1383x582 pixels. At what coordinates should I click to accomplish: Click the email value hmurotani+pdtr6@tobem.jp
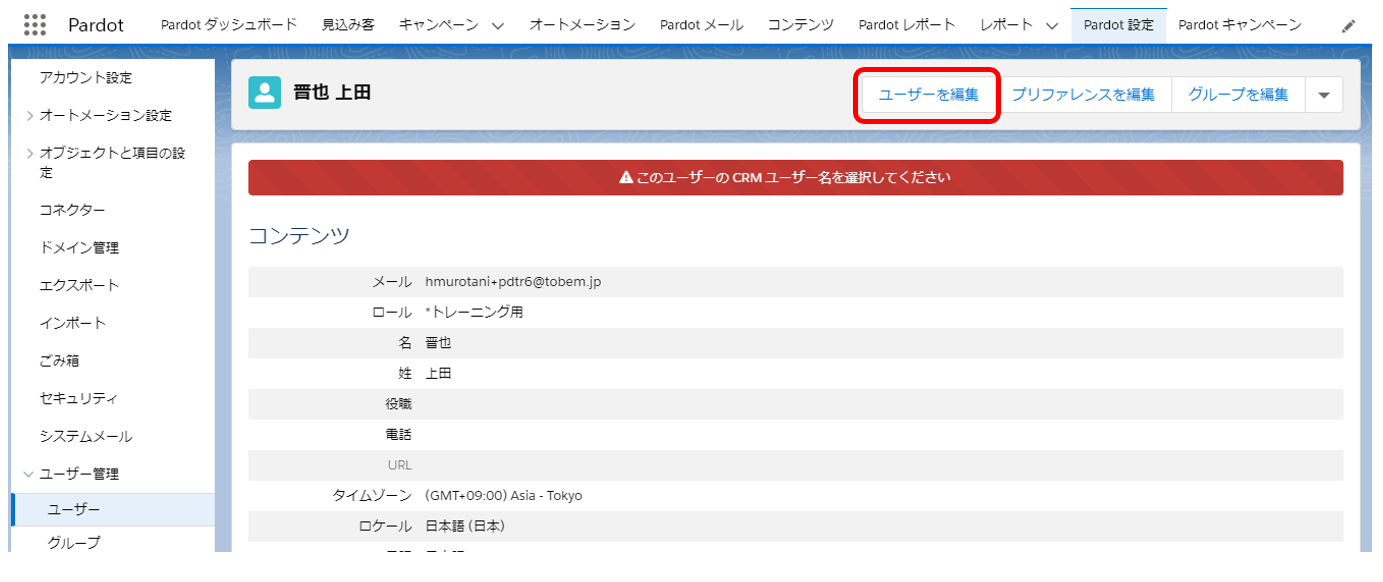pyautogui.click(x=513, y=282)
